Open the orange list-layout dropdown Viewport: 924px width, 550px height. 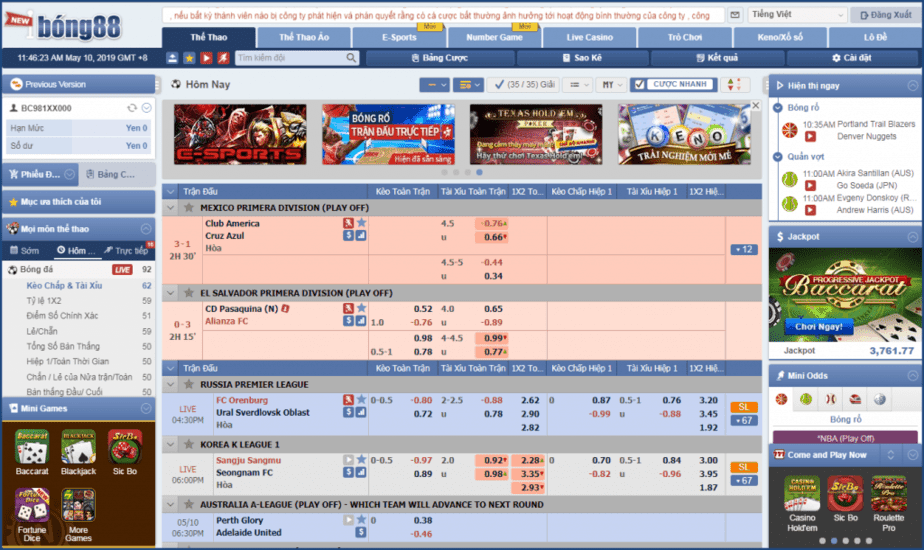pyautogui.click(x=468, y=85)
